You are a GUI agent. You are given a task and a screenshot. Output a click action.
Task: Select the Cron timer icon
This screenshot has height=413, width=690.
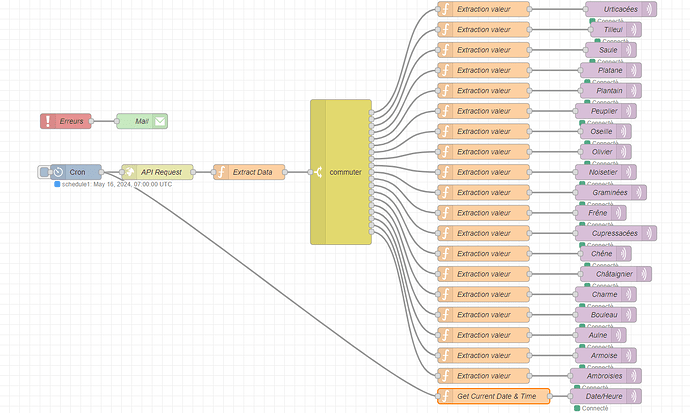click(59, 172)
